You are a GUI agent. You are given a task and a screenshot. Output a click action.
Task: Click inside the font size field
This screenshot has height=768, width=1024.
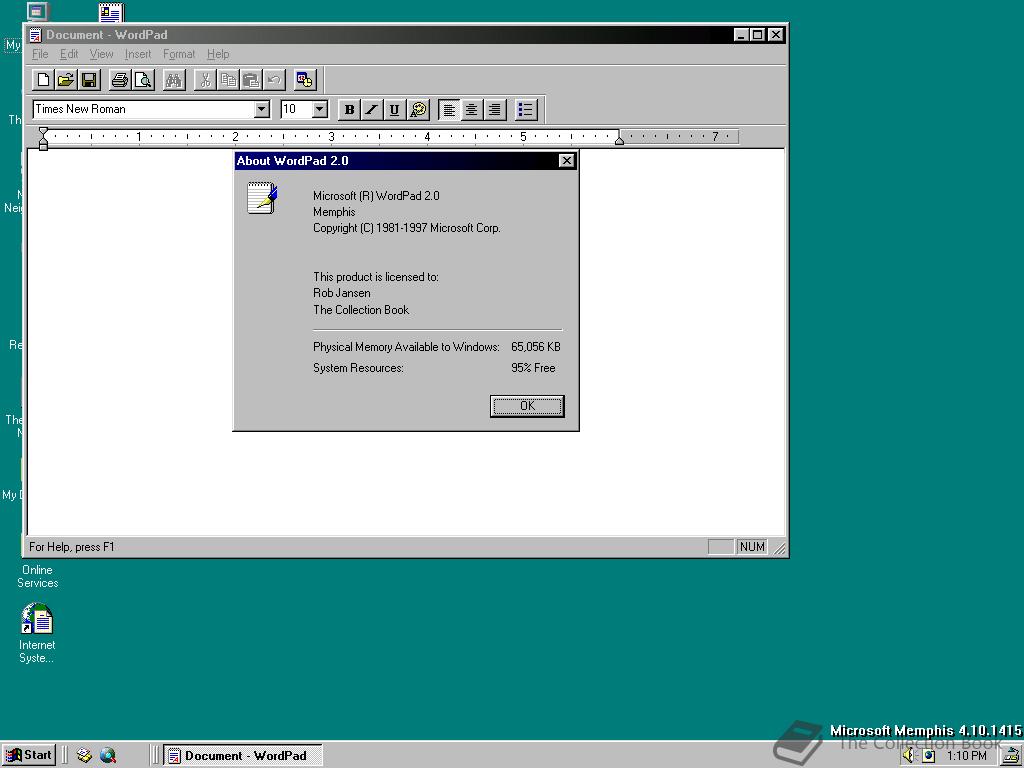(x=296, y=109)
